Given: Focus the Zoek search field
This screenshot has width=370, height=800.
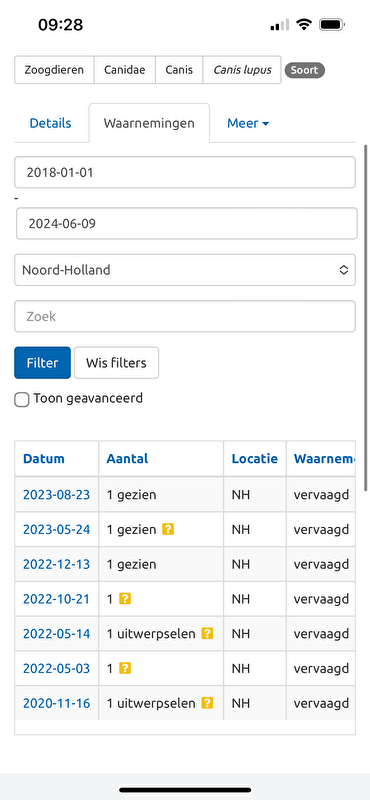Looking at the screenshot, I should click(185, 316).
